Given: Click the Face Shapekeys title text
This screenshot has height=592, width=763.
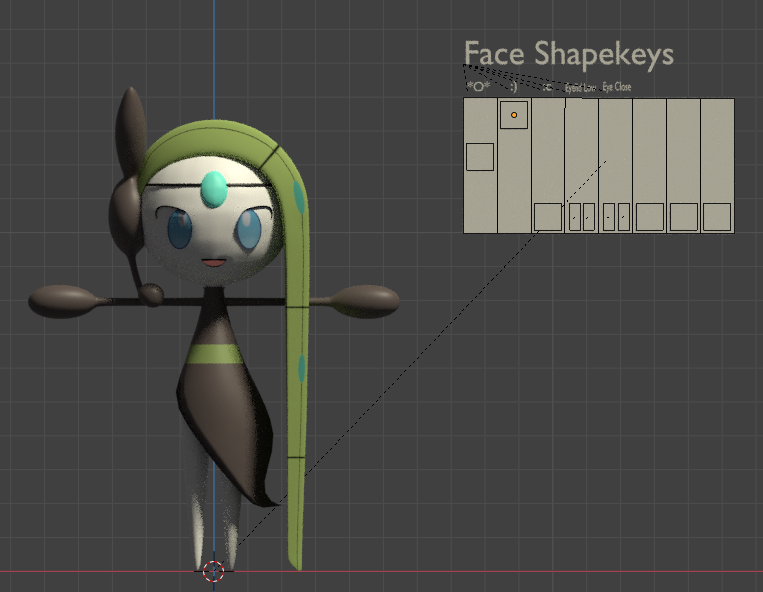Looking at the screenshot, I should coord(569,54).
